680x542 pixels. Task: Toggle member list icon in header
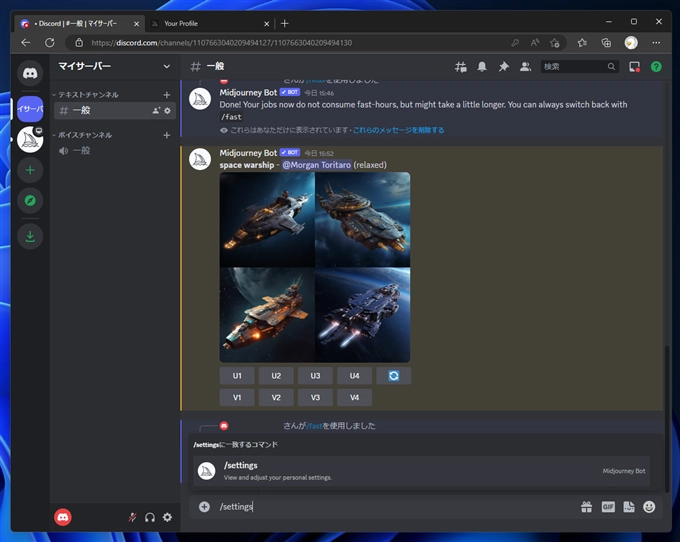pyautogui.click(x=525, y=66)
